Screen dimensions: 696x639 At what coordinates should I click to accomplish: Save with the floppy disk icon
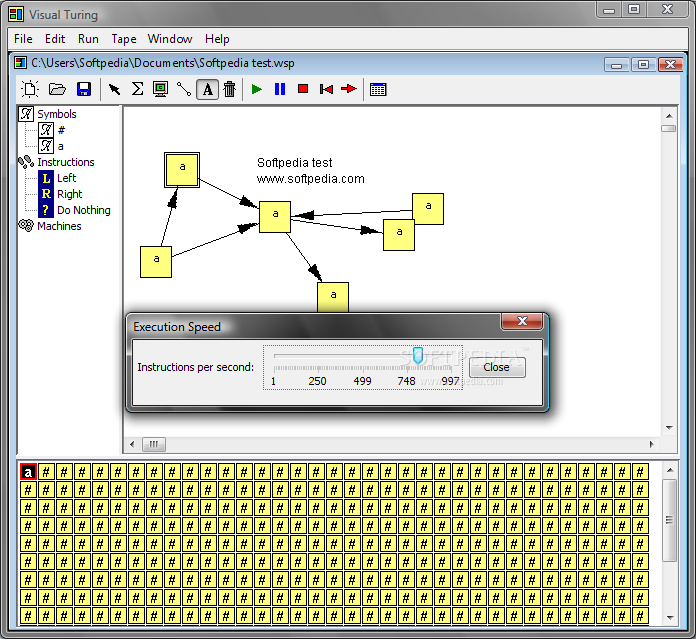click(x=84, y=89)
